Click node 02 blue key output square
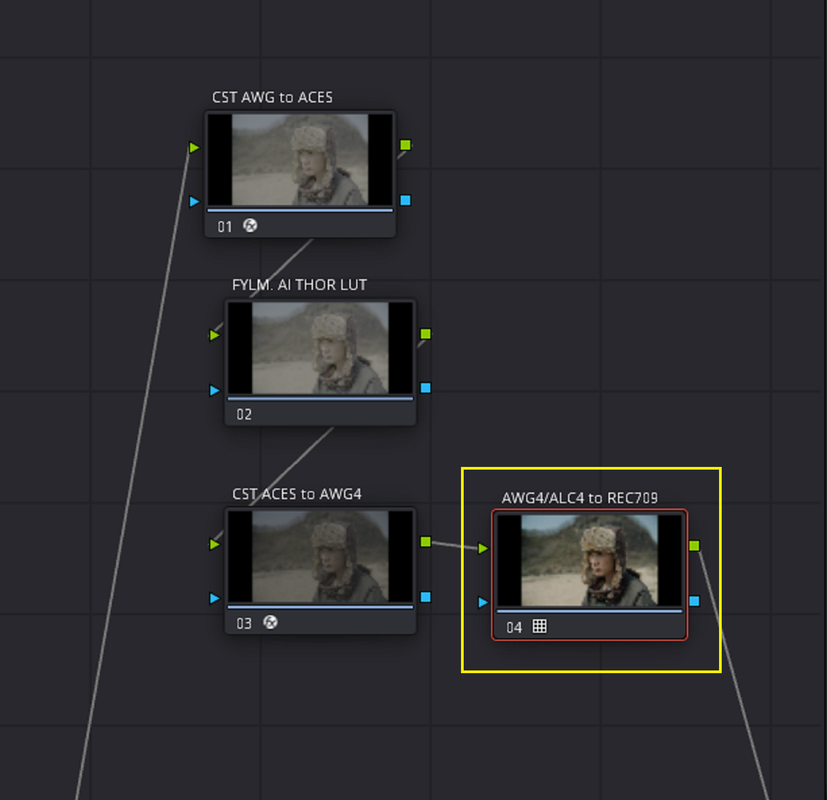 click(x=426, y=388)
